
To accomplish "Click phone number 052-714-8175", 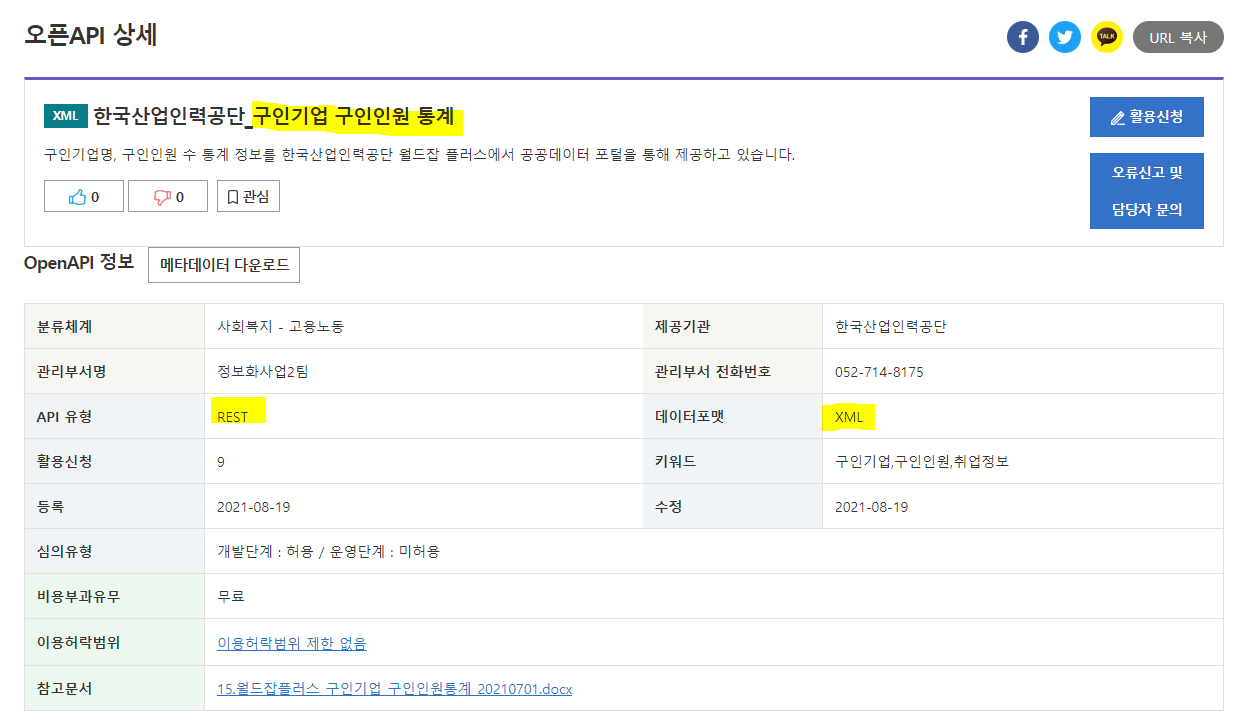I will pyautogui.click(x=879, y=372).
